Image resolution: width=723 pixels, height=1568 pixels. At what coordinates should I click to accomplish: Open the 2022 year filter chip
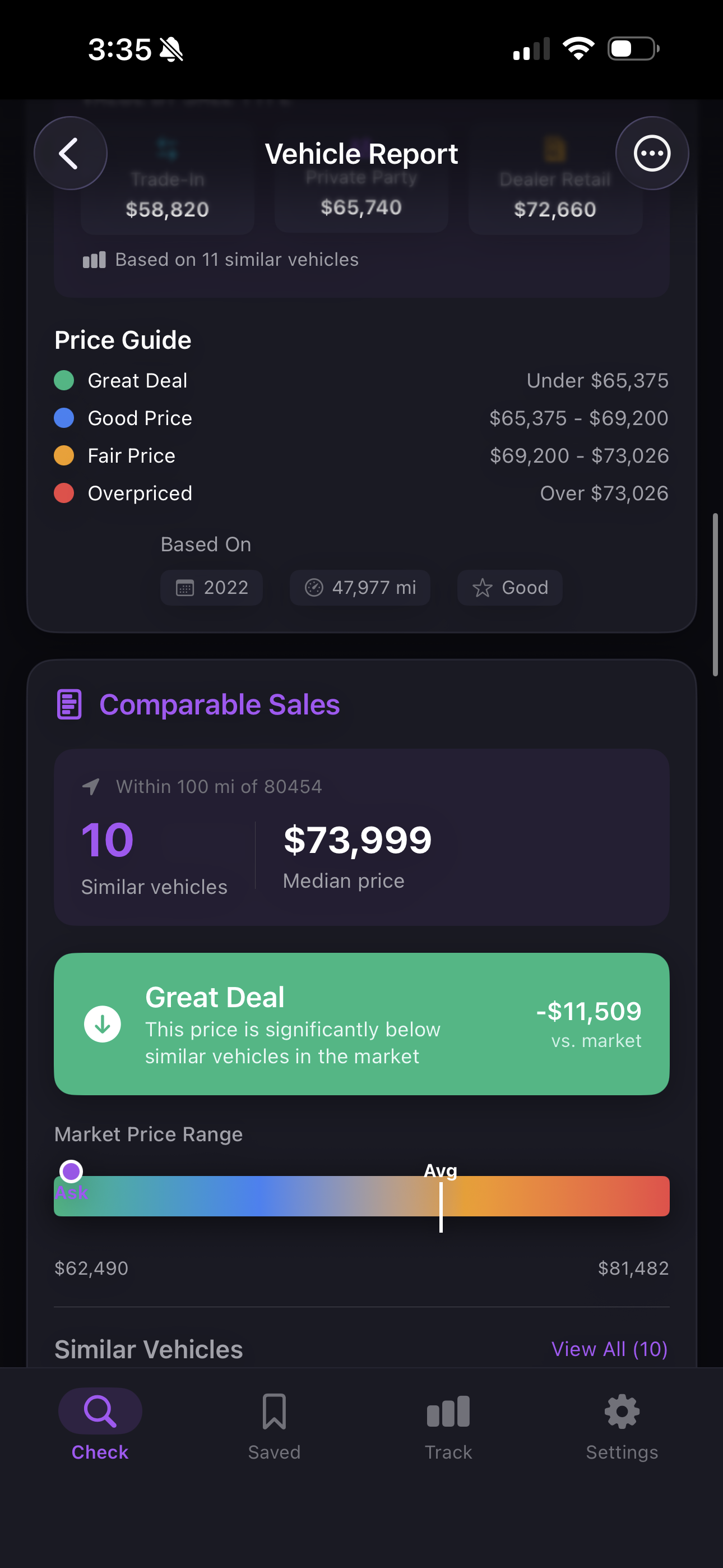[211, 587]
